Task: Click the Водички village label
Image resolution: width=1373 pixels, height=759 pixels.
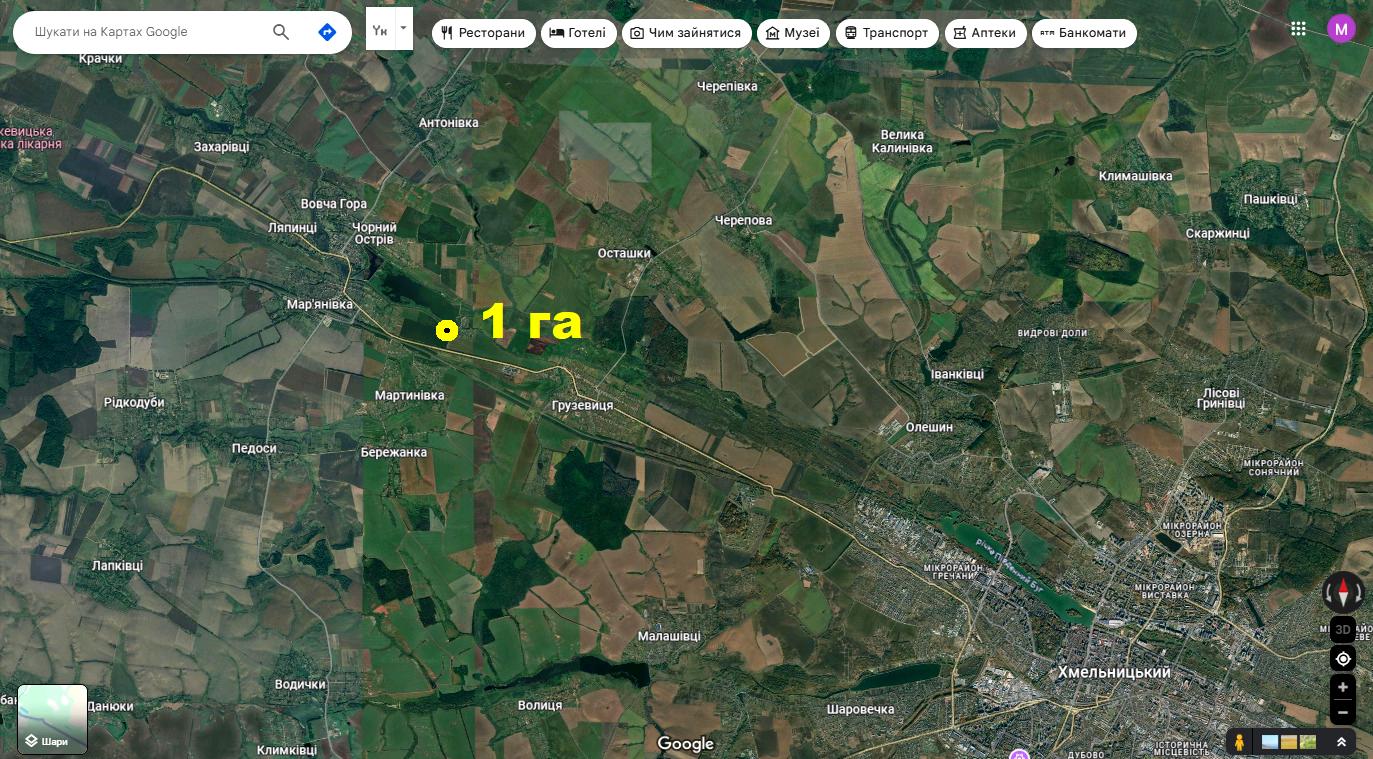Action: coord(300,684)
